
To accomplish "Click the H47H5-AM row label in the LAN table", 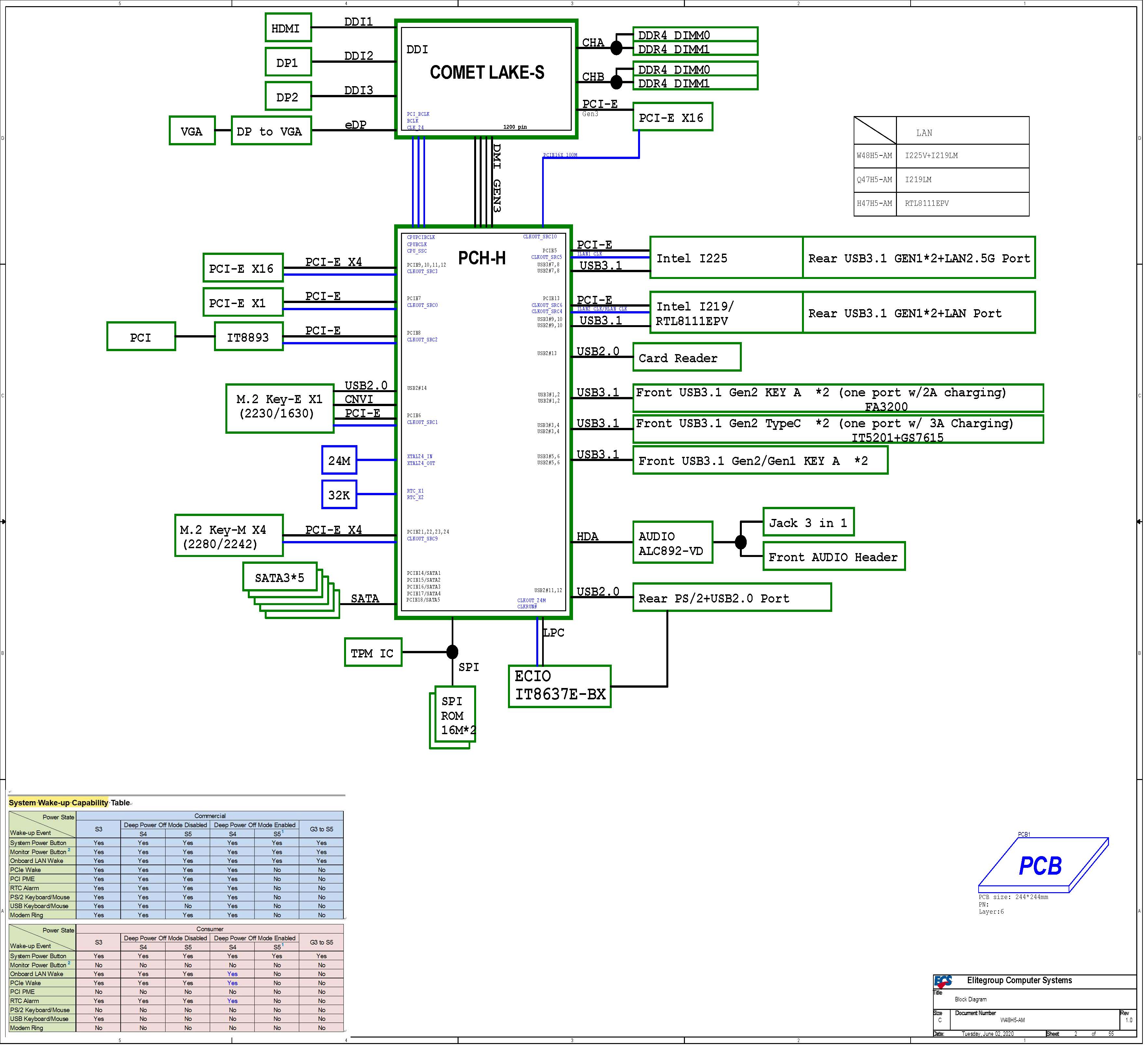I will click(875, 203).
